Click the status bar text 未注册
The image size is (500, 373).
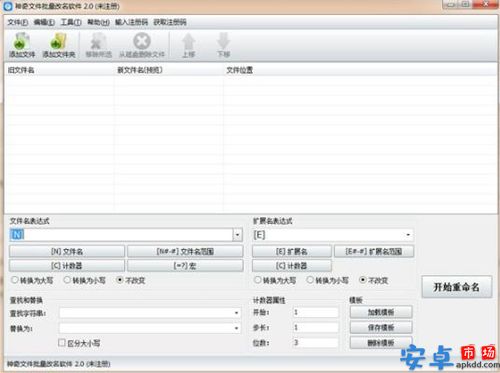tap(98, 364)
